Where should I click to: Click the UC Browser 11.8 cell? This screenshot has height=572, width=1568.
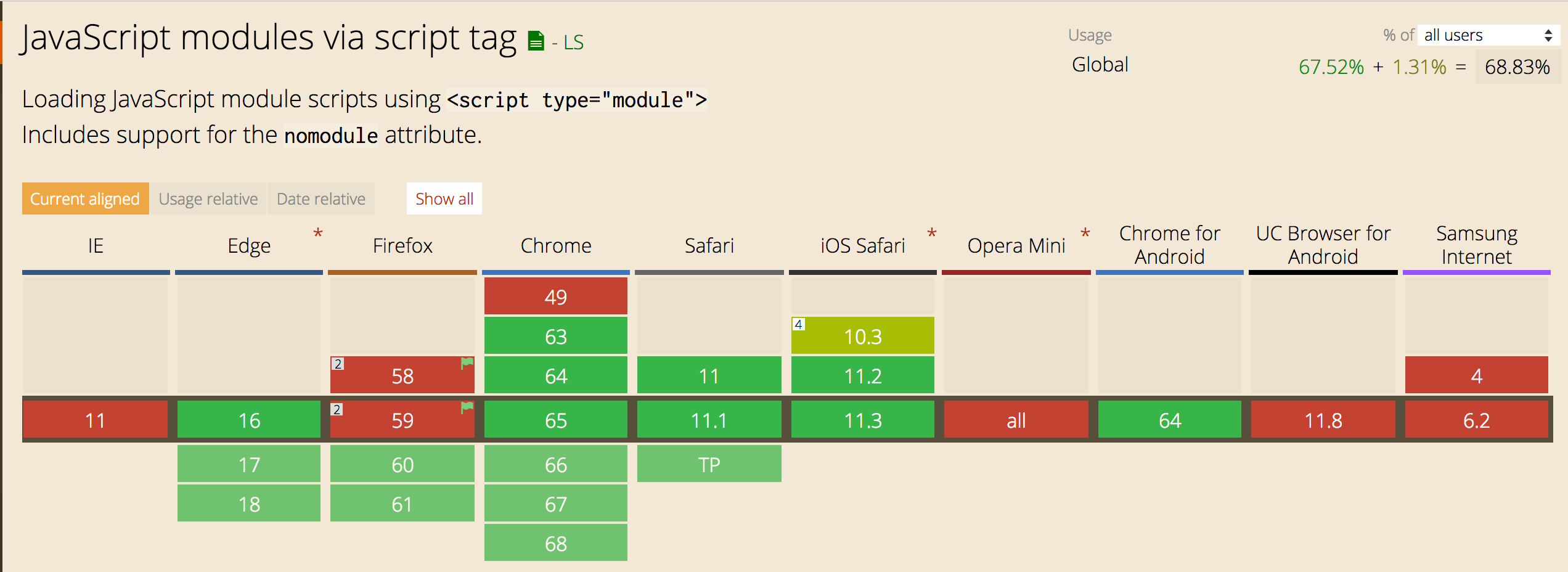point(1323,420)
